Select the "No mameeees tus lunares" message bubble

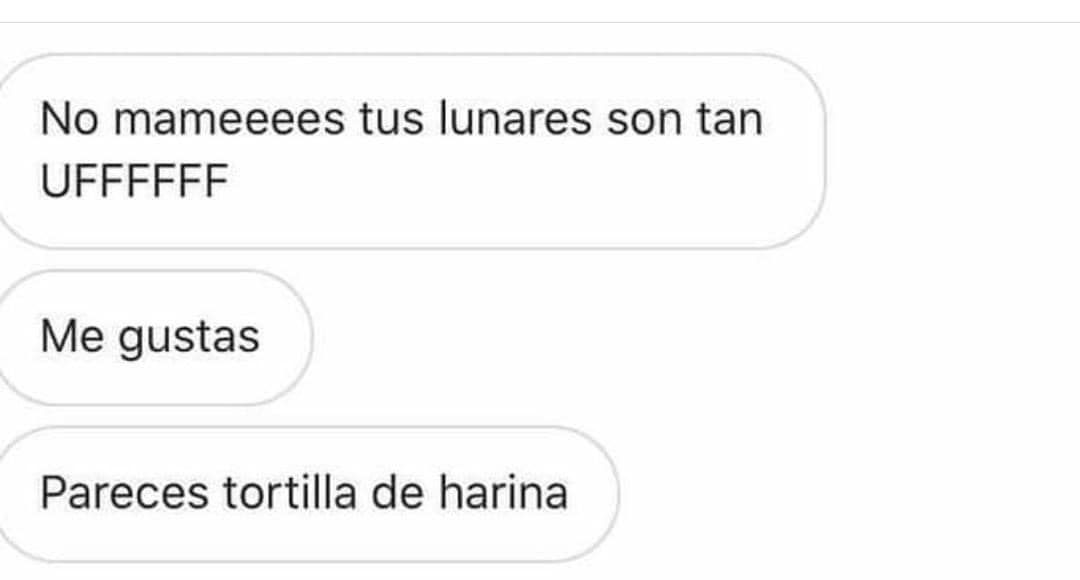(x=411, y=151)
